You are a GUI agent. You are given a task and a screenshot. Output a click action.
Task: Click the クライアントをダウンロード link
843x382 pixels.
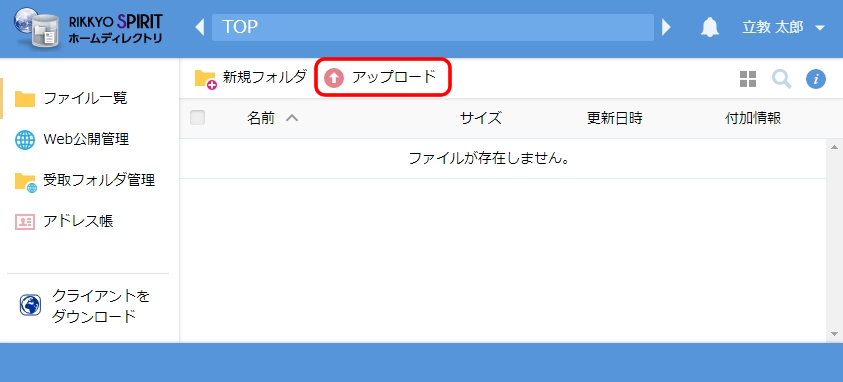[x=101, y=306]
